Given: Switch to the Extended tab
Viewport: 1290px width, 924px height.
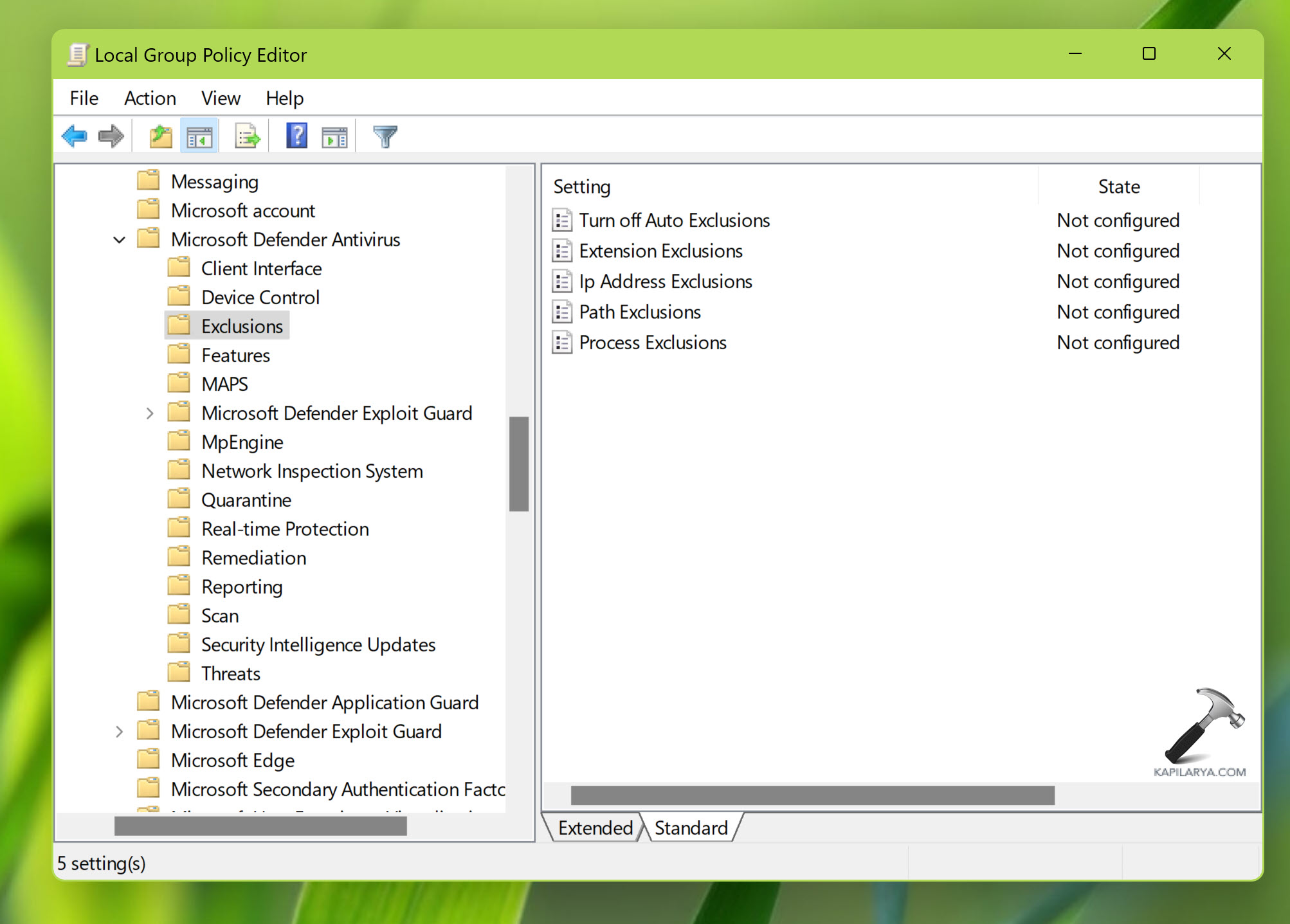Looking at the screenshot, I should [595, 828].
